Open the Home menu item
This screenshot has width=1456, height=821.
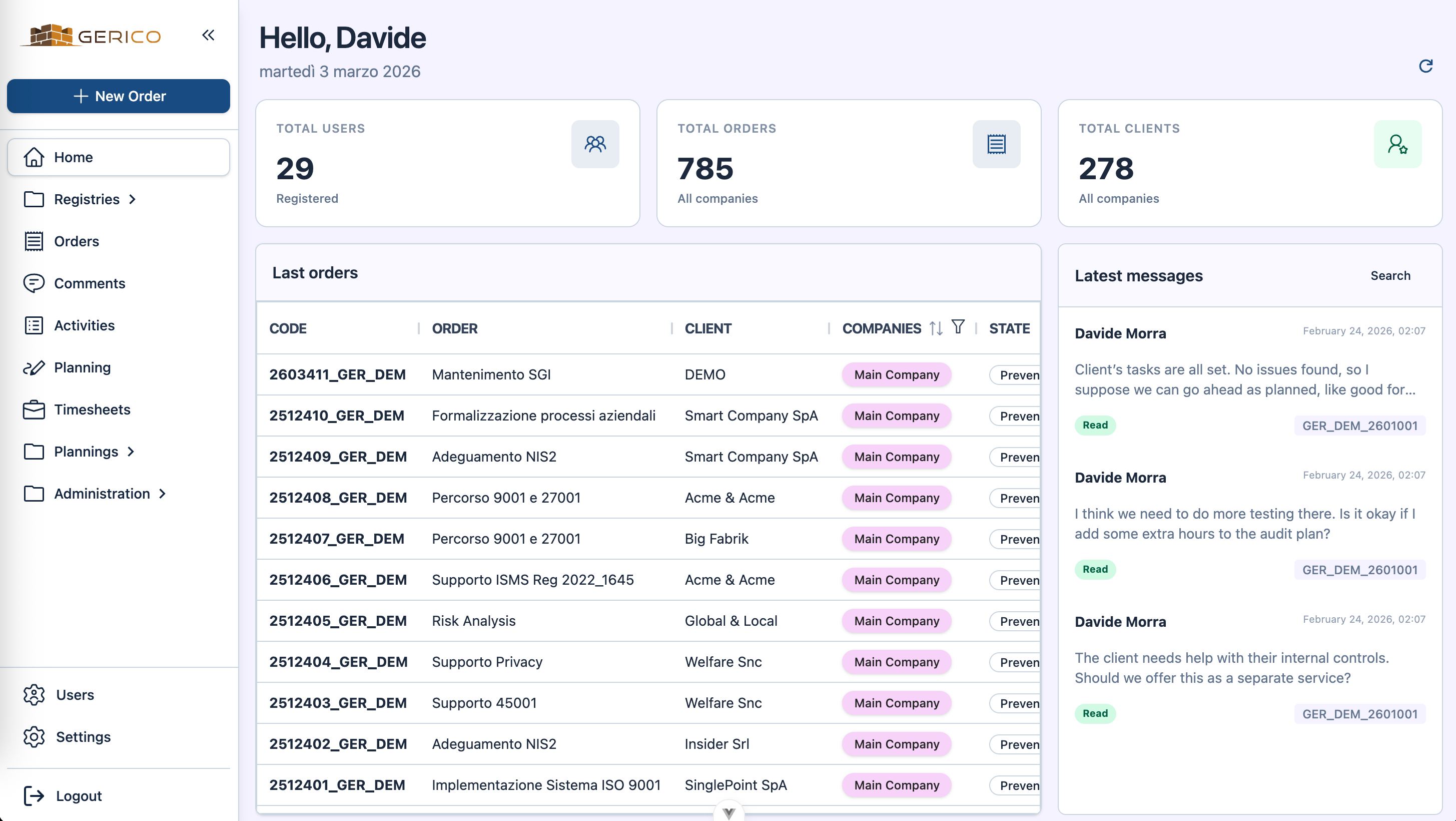[x=118, y=157]
